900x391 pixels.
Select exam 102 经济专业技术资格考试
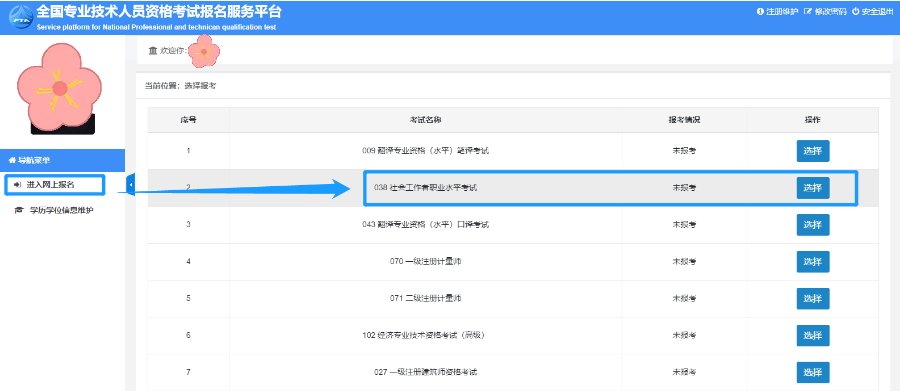813,335
